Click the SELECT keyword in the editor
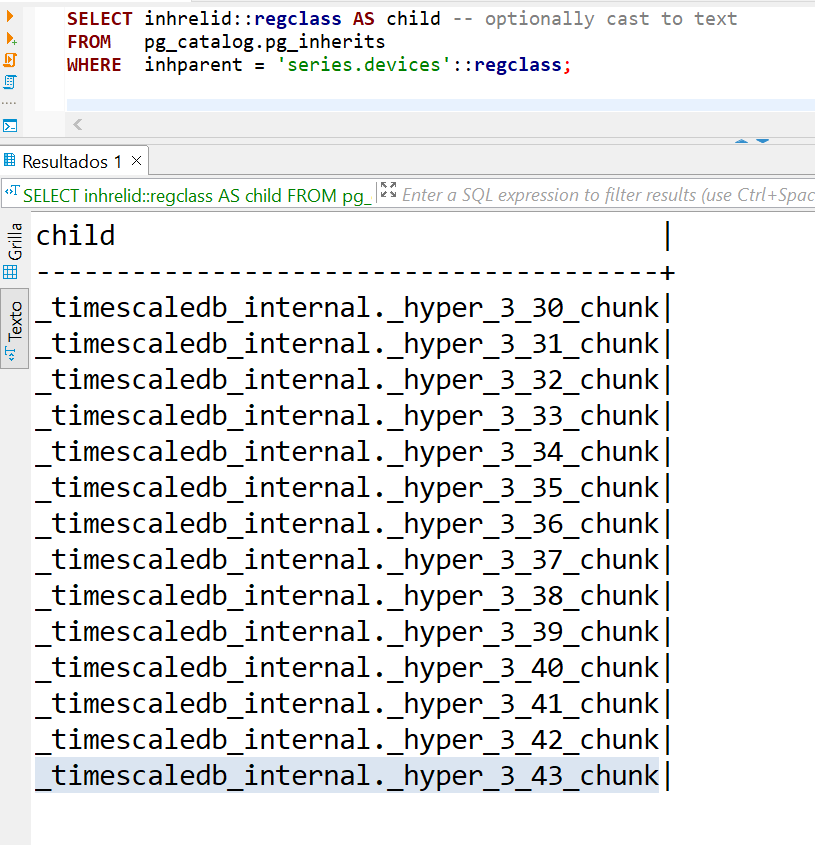Screen dimensions: 815x845 coord(100,19)
